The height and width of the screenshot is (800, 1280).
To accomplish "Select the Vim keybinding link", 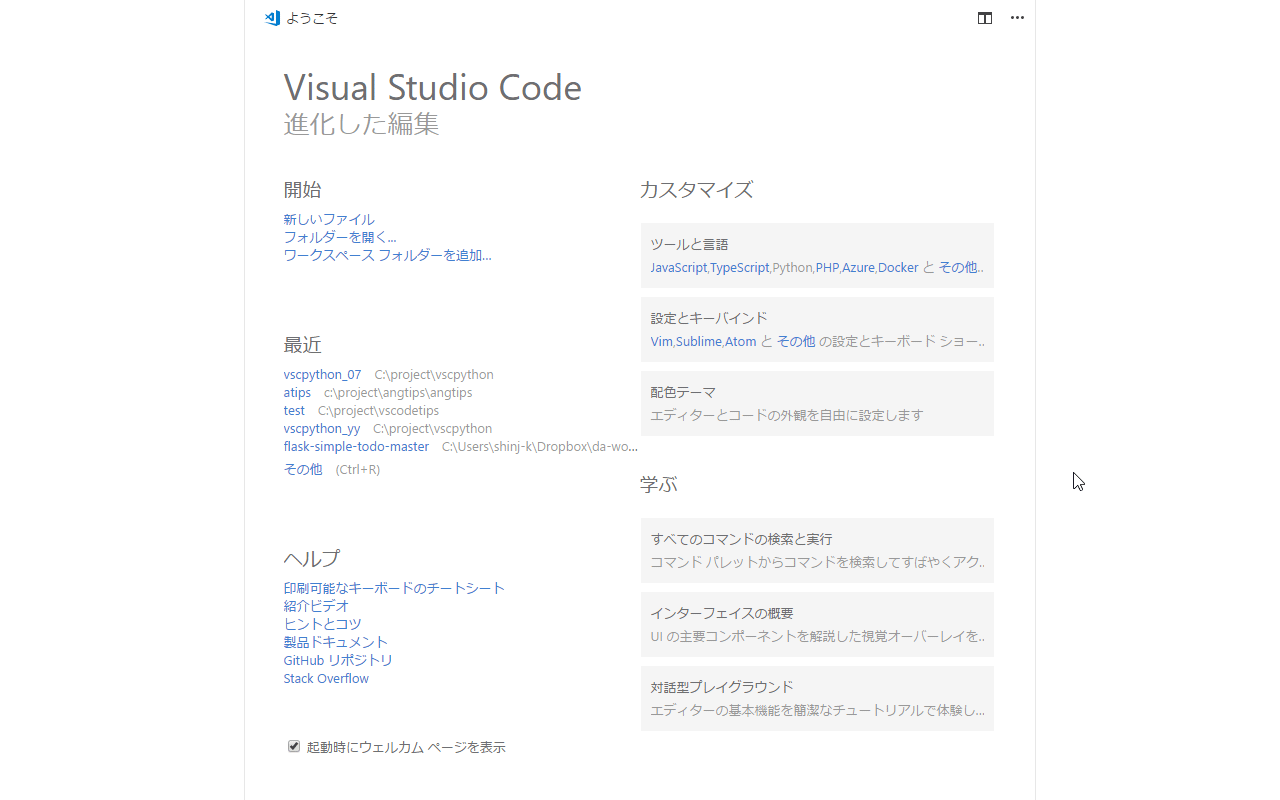I will point(661,342).
